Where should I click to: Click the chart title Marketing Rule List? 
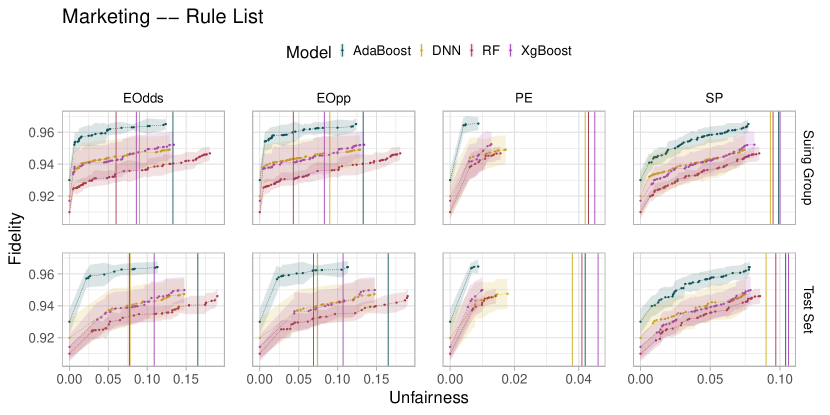(x=163, y=17)
